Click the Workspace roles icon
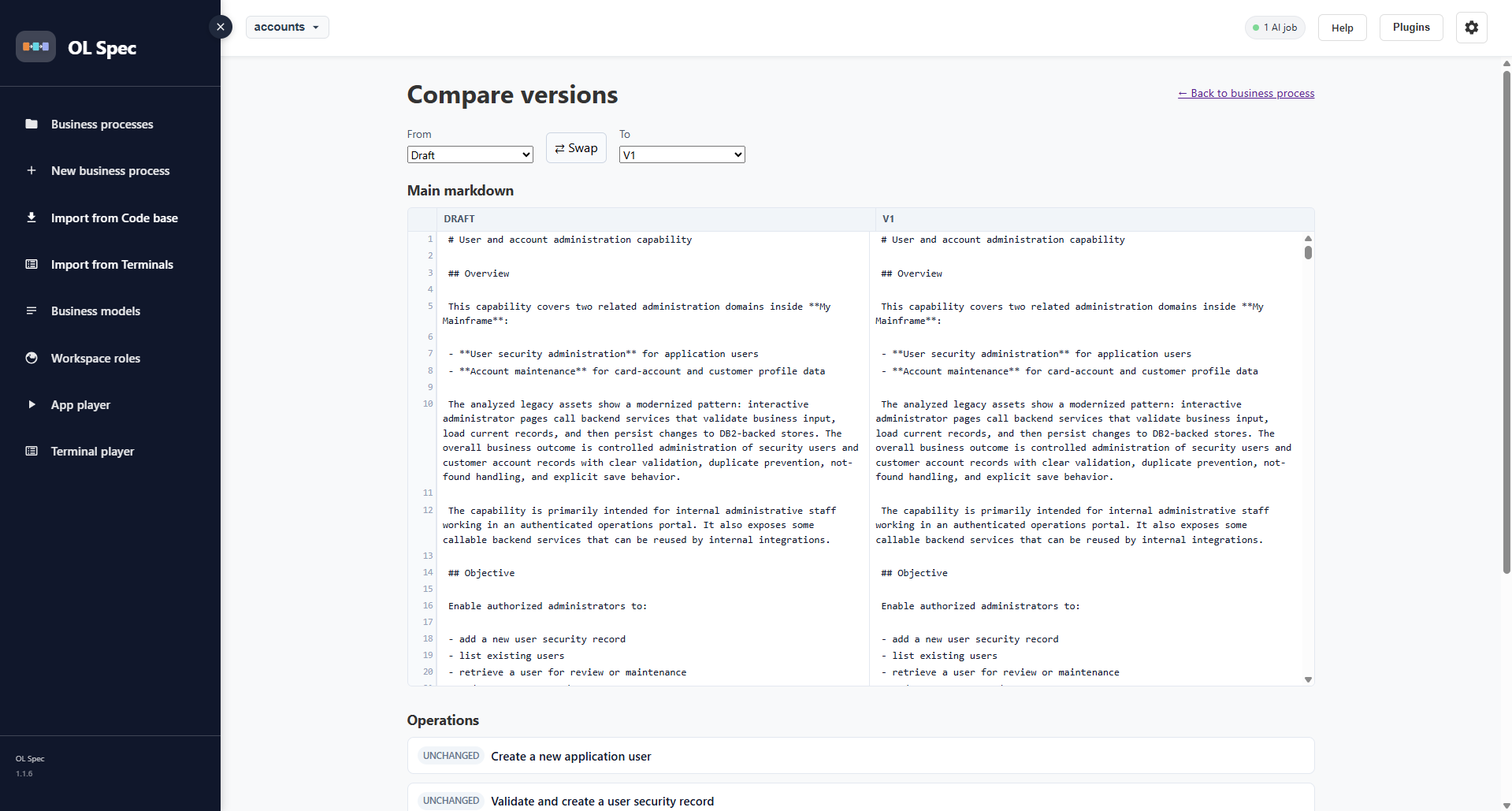This screenshot has height=811, width=1512. (x=32, y=358)
